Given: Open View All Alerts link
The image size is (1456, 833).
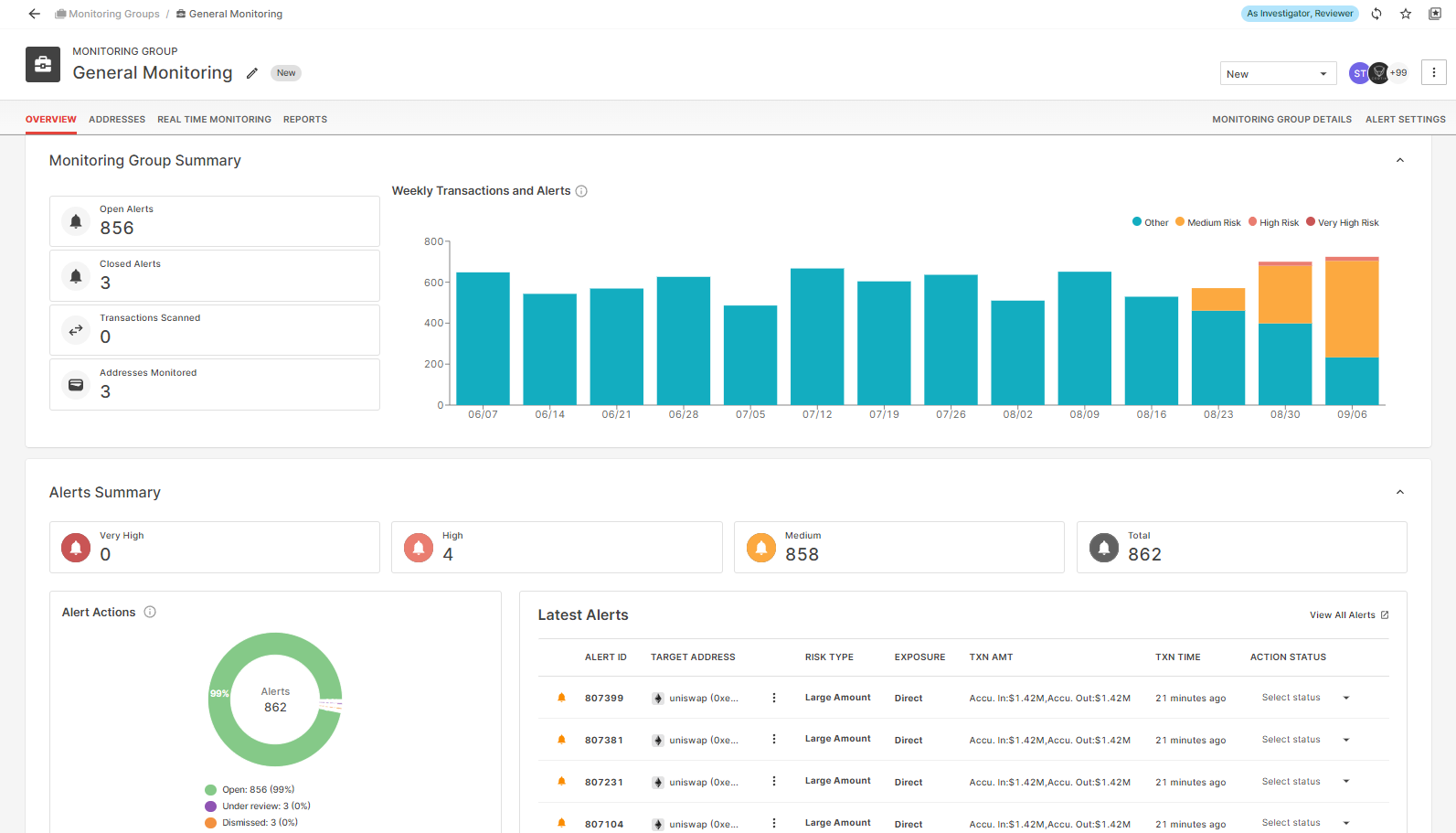Looking at the screenshot, I should pos(1349,615).
